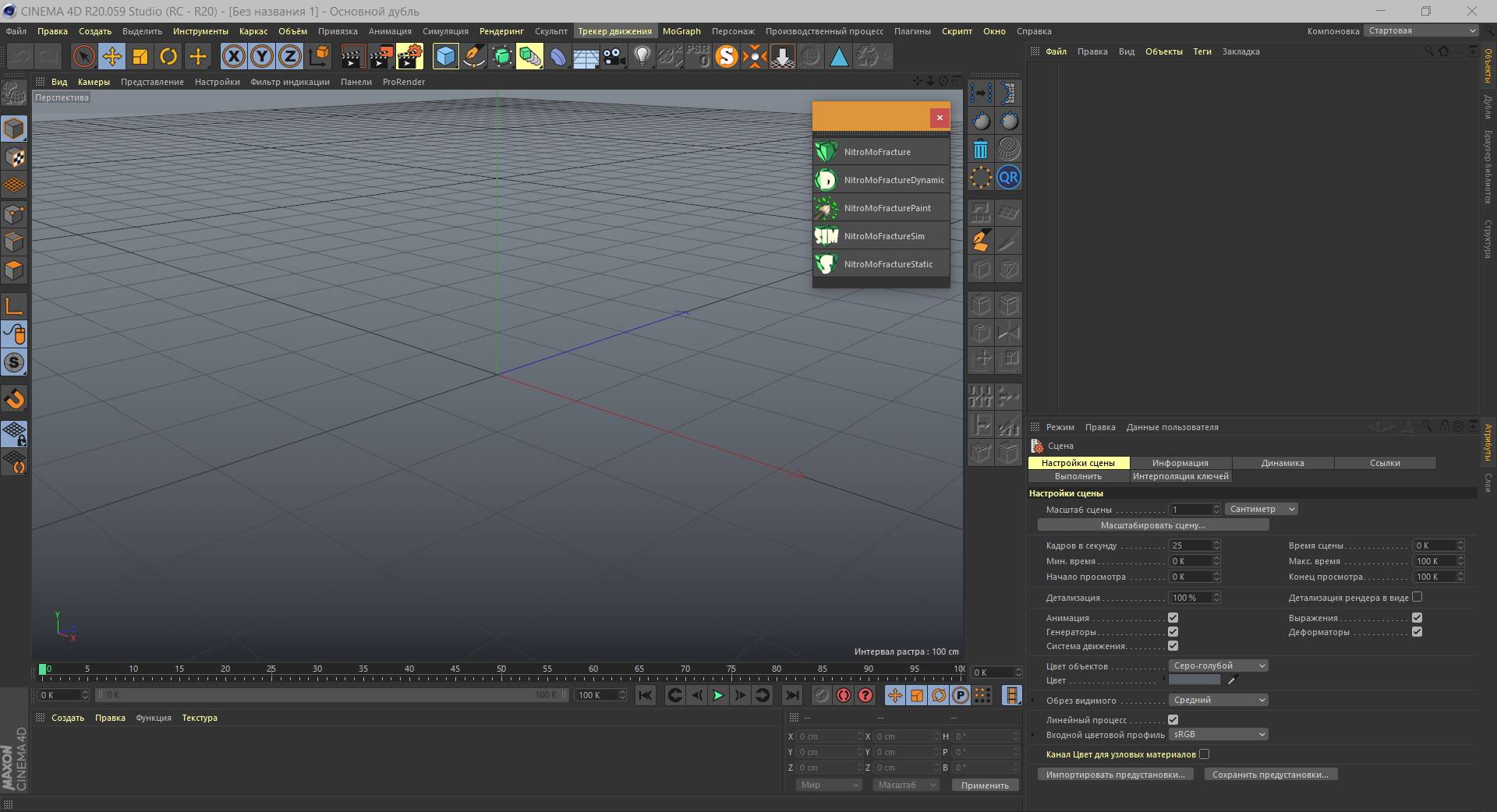Toggle the Система движения checkbox

(1173, 646)
